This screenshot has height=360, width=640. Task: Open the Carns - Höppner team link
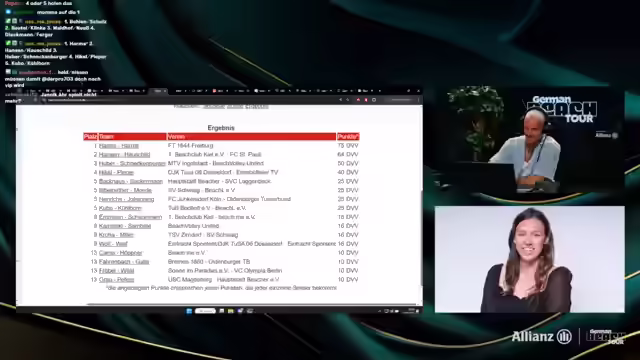(120, 253)
